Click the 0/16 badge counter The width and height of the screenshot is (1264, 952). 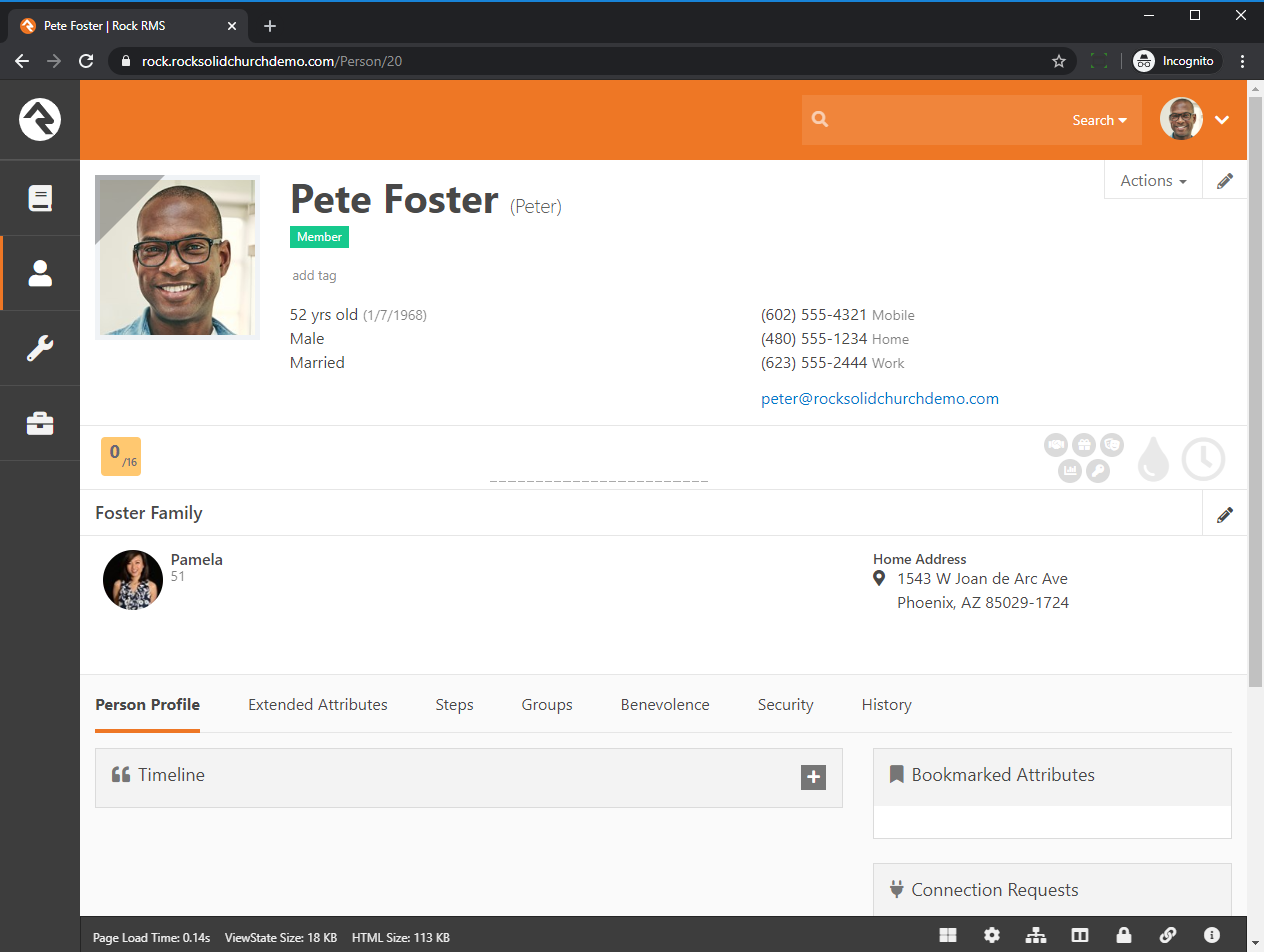coord(121,457)
